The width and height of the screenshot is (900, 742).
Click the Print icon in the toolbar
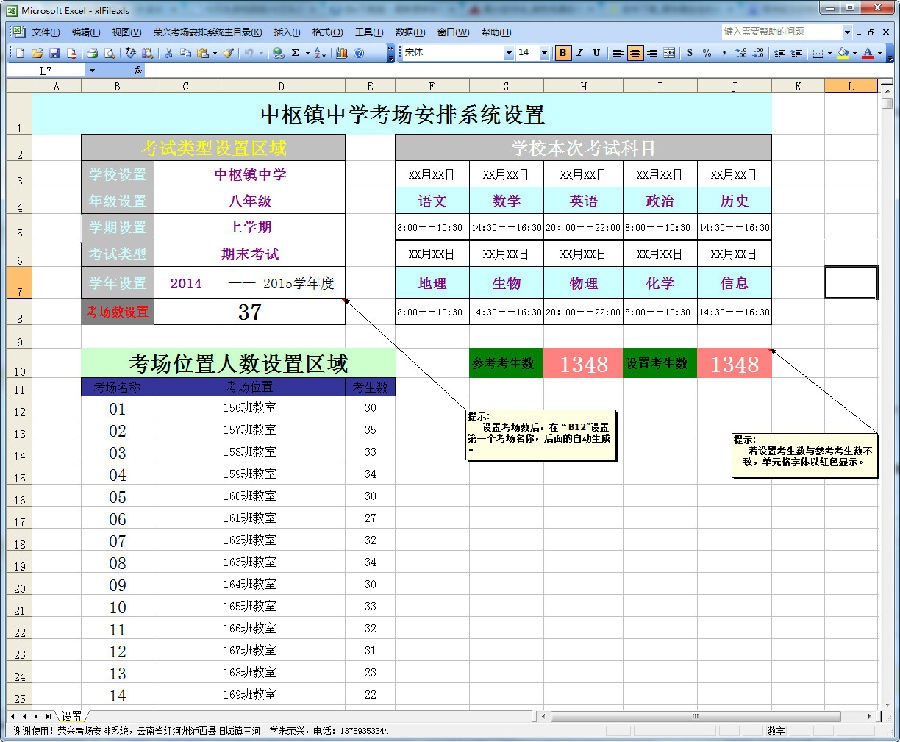pos(93,53)
